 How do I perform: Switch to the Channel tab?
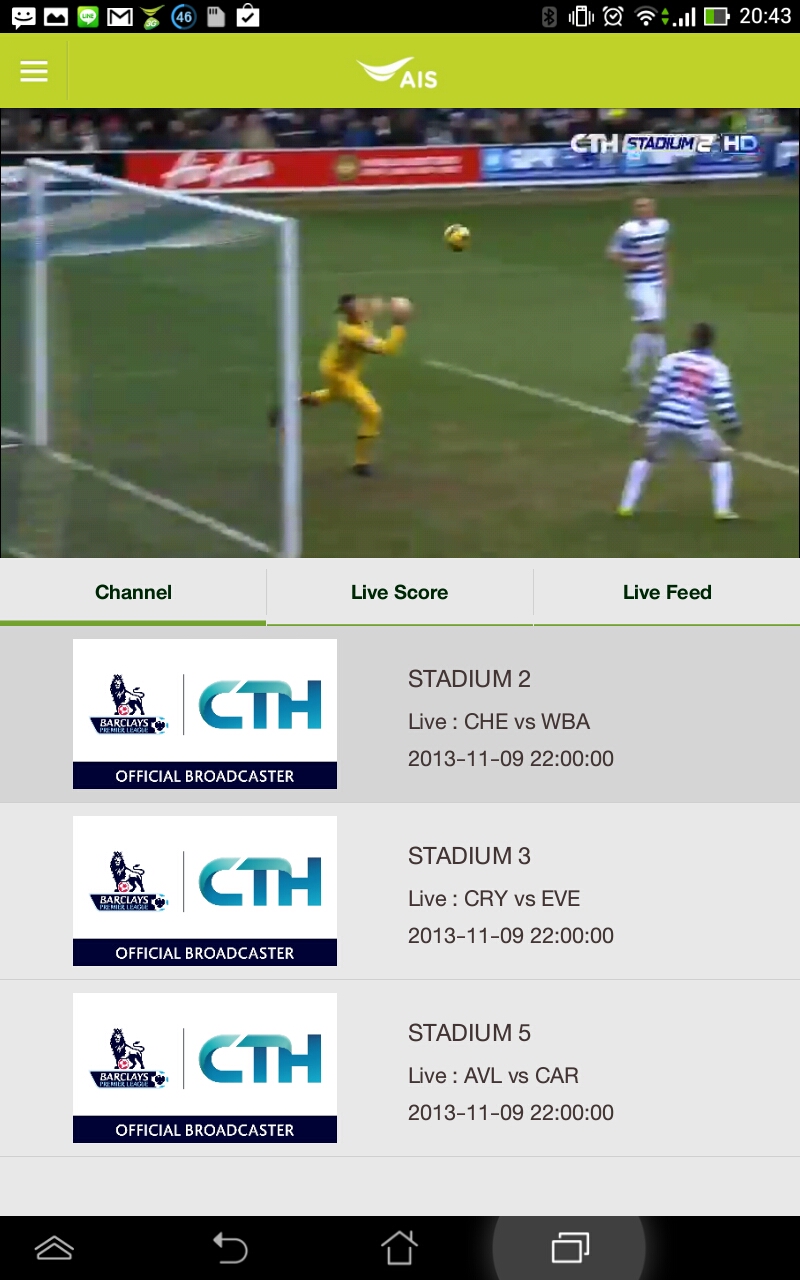(133, 592)
